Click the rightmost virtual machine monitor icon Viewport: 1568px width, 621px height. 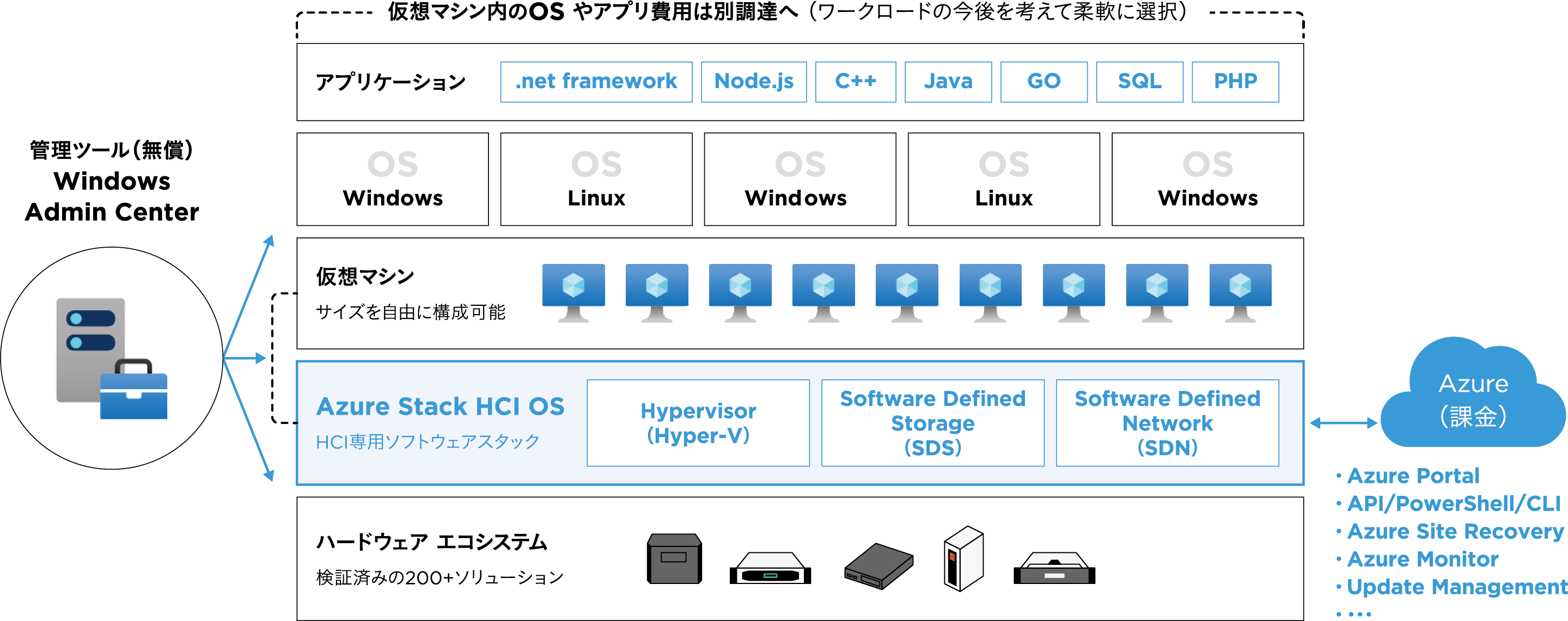pos(1240,293)
